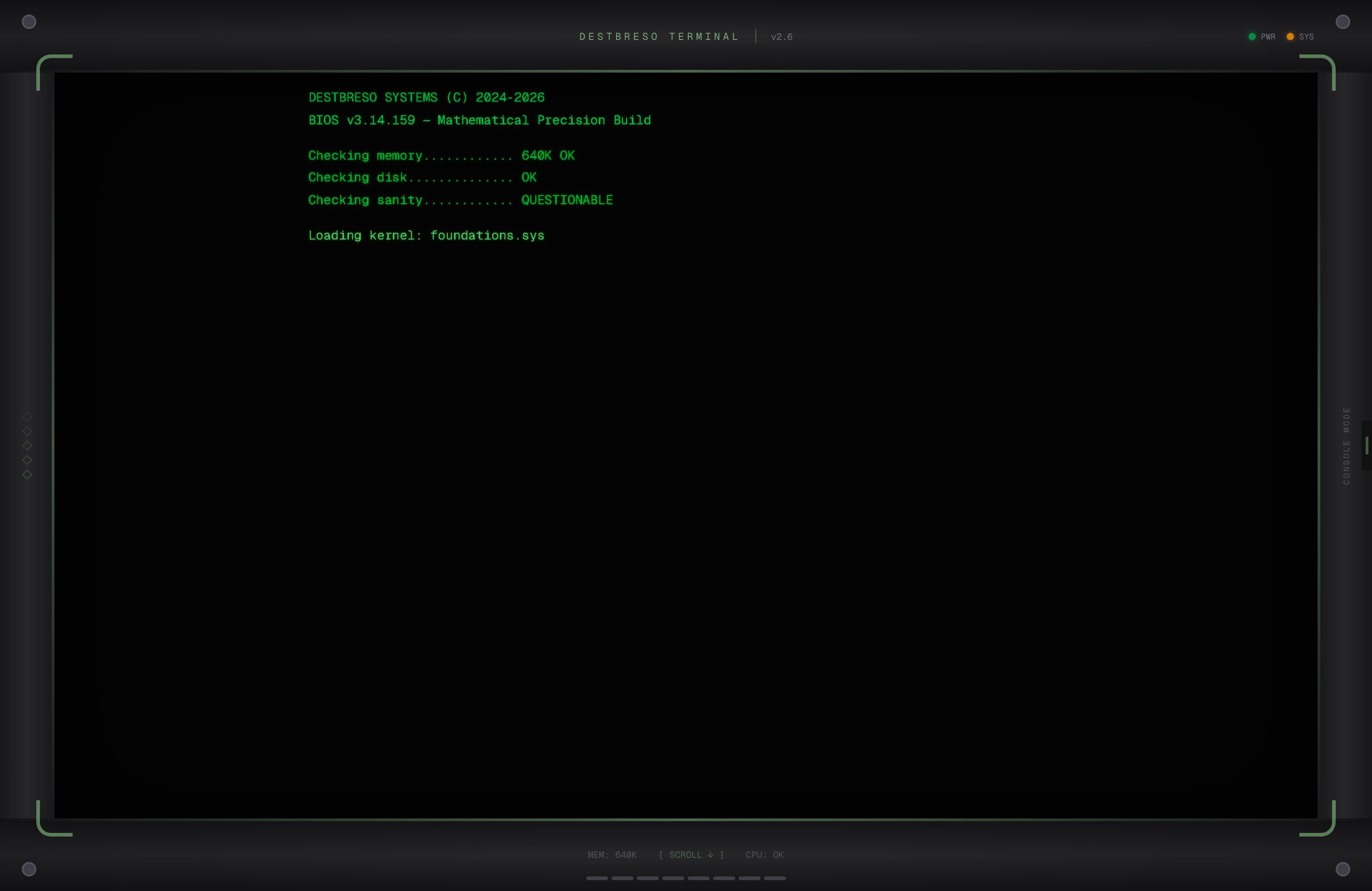Click the orange SYS indicator light
Viewport: 1372px width, 891px height.
pos(1290,36)
